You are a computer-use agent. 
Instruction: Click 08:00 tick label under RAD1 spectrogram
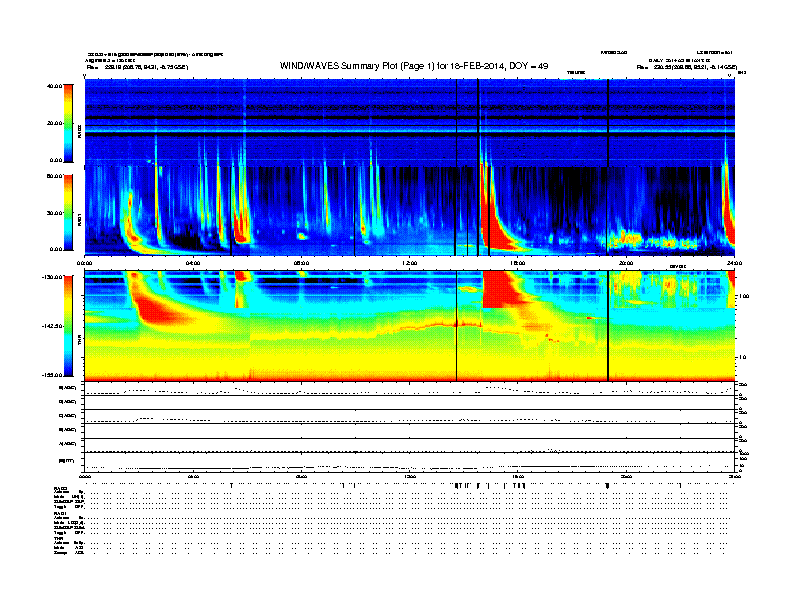tap(301, 263)
